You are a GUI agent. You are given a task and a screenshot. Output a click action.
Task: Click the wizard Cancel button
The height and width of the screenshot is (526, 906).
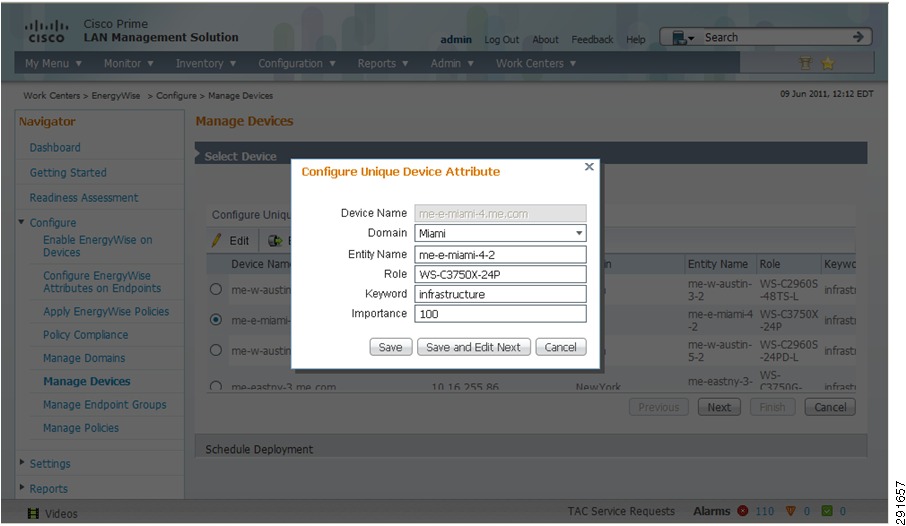[830, 407]
